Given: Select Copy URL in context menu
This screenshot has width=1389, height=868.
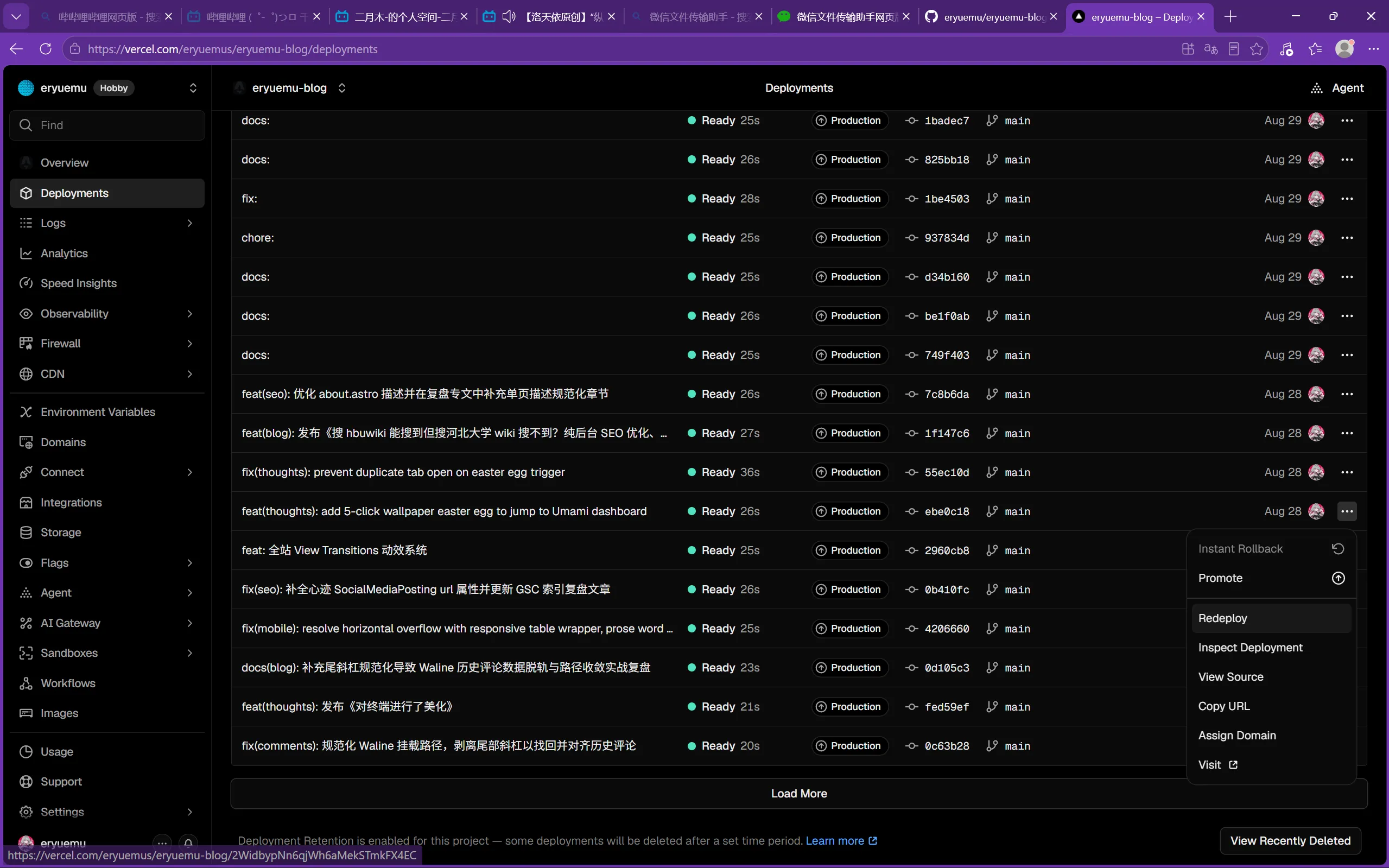Looking at the screenshot, I should 1271,706.
